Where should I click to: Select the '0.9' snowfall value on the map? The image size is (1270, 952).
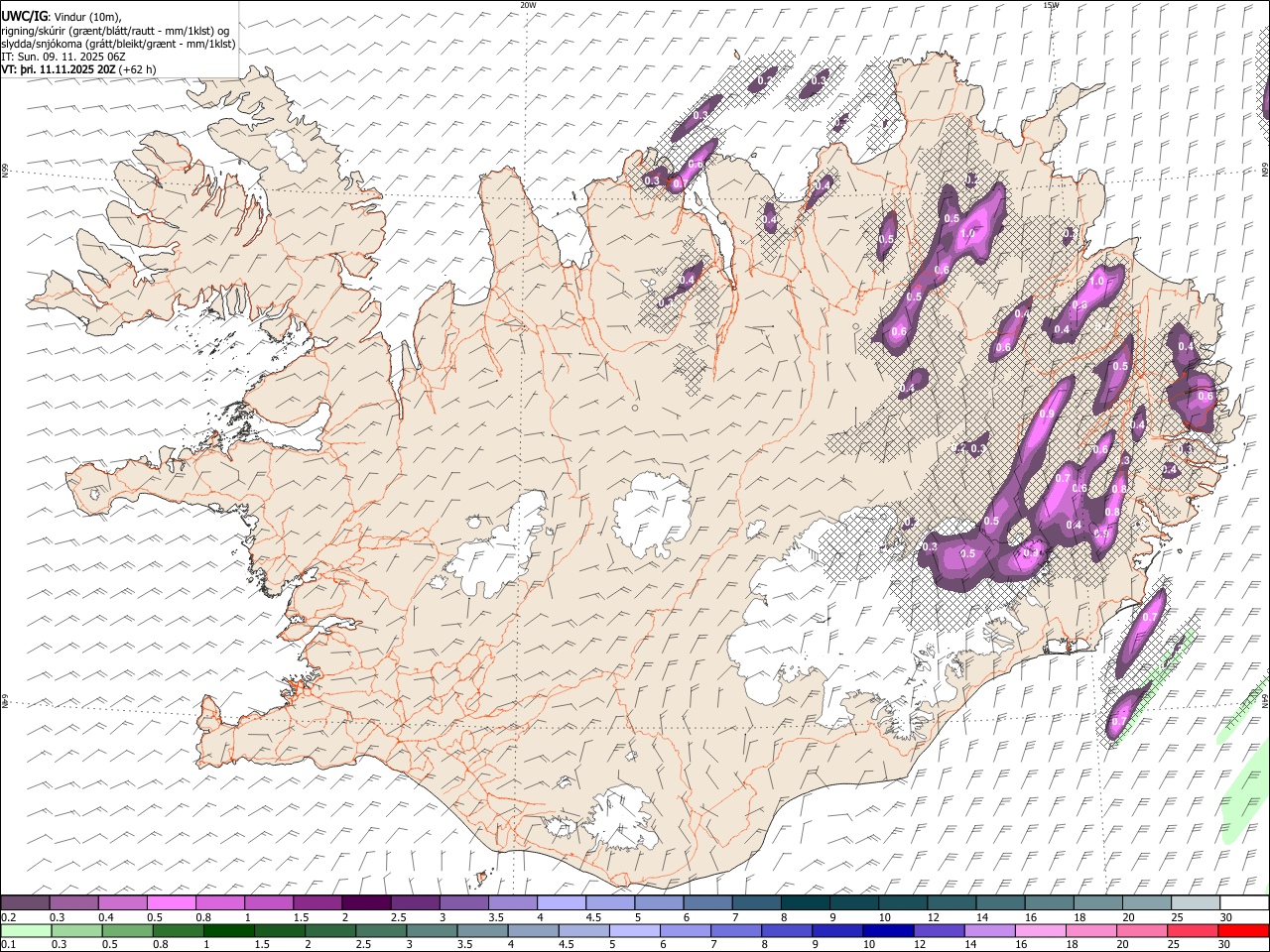1047,415
